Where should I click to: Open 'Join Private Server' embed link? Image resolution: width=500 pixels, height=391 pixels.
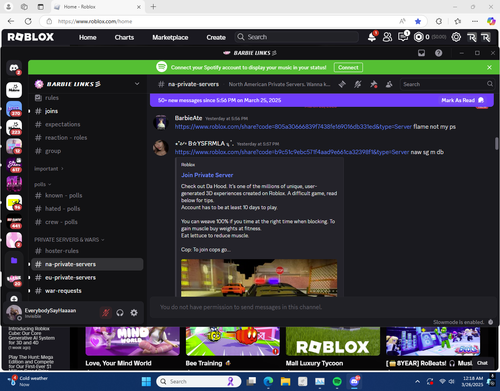tap(207, 175)
